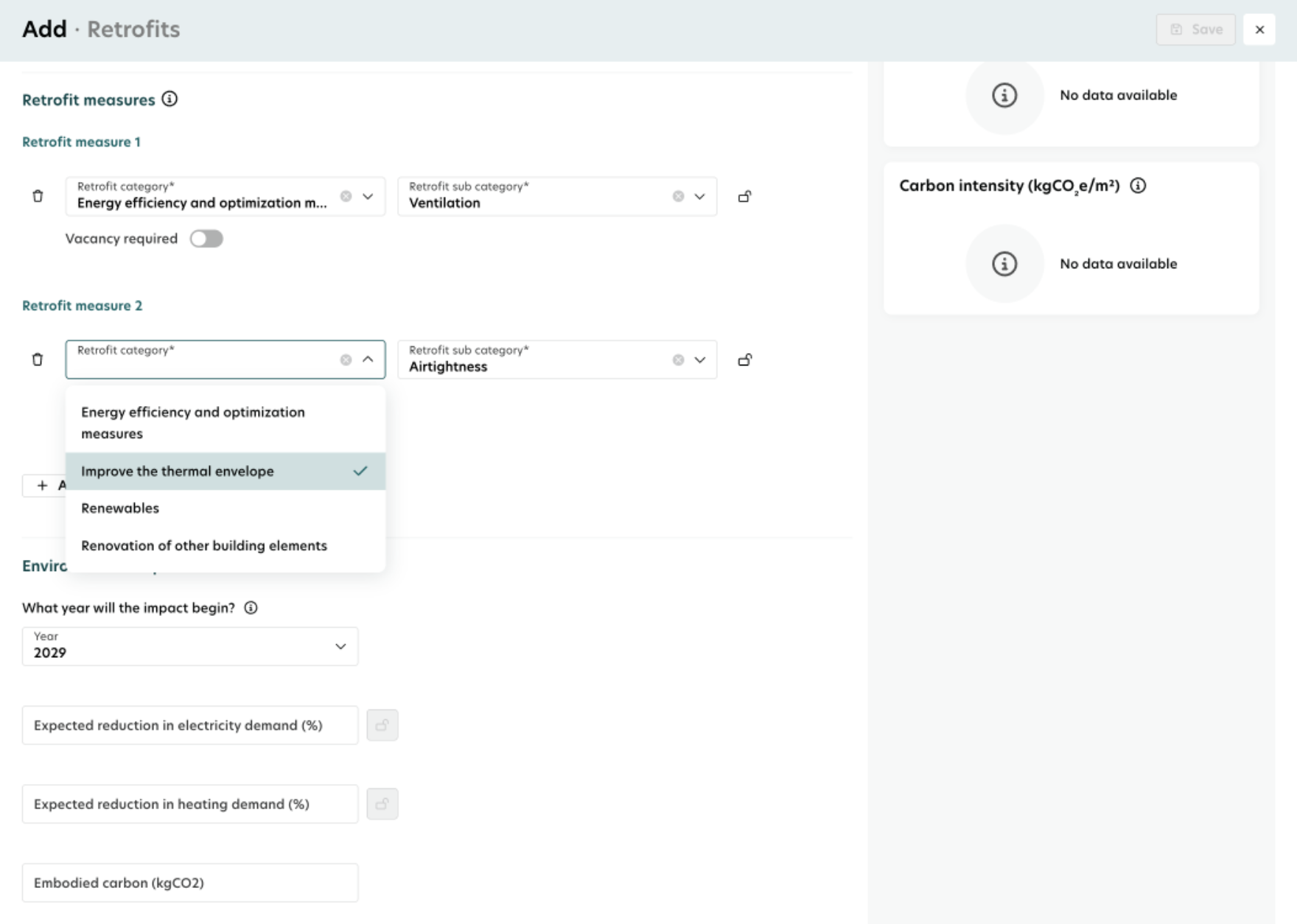Focus the Expected reduction in heating demand field
The image size is (1297, 924).
point(190,804)
